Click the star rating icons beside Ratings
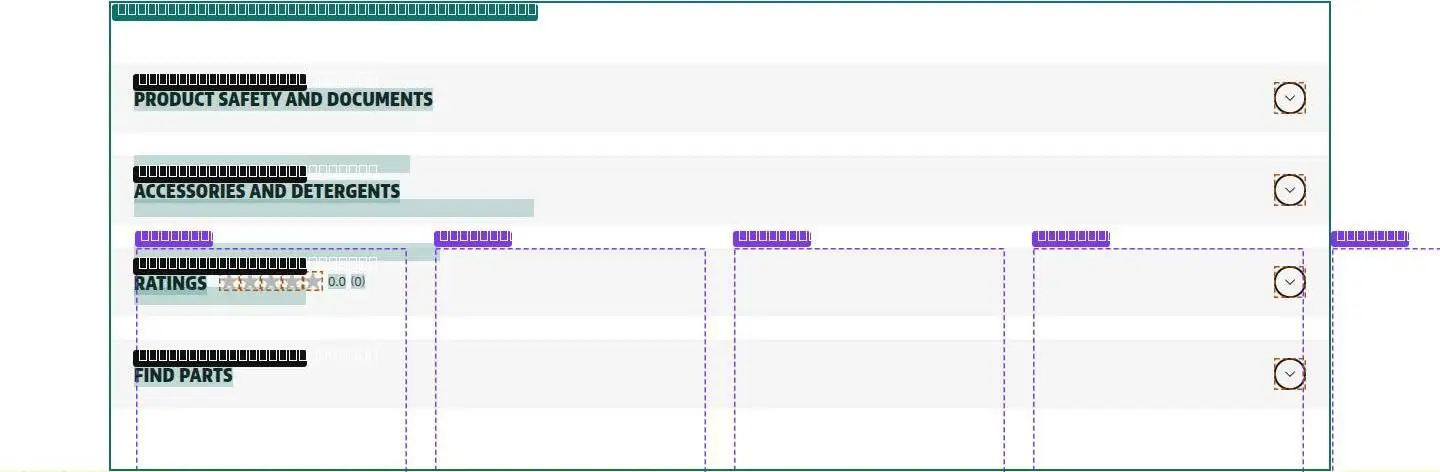 click(271, 282)
